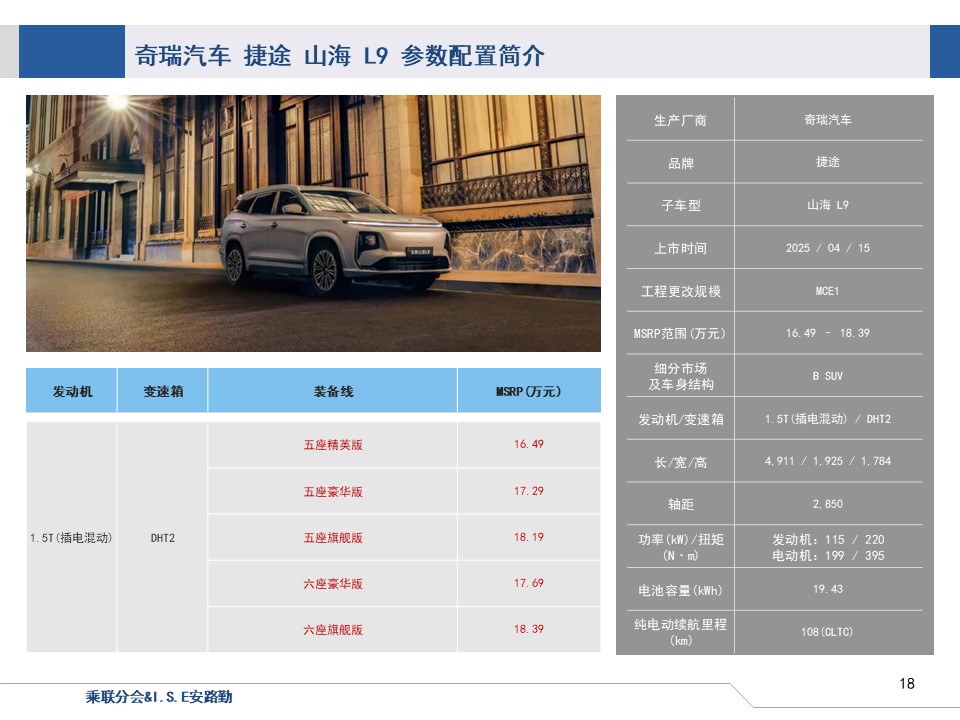This screenshot has height=720, width=960.
Task: Click the slide title "奇瑞汽车 捷途 山海 L9 参数配置简介"
Action: pos(339,56)
